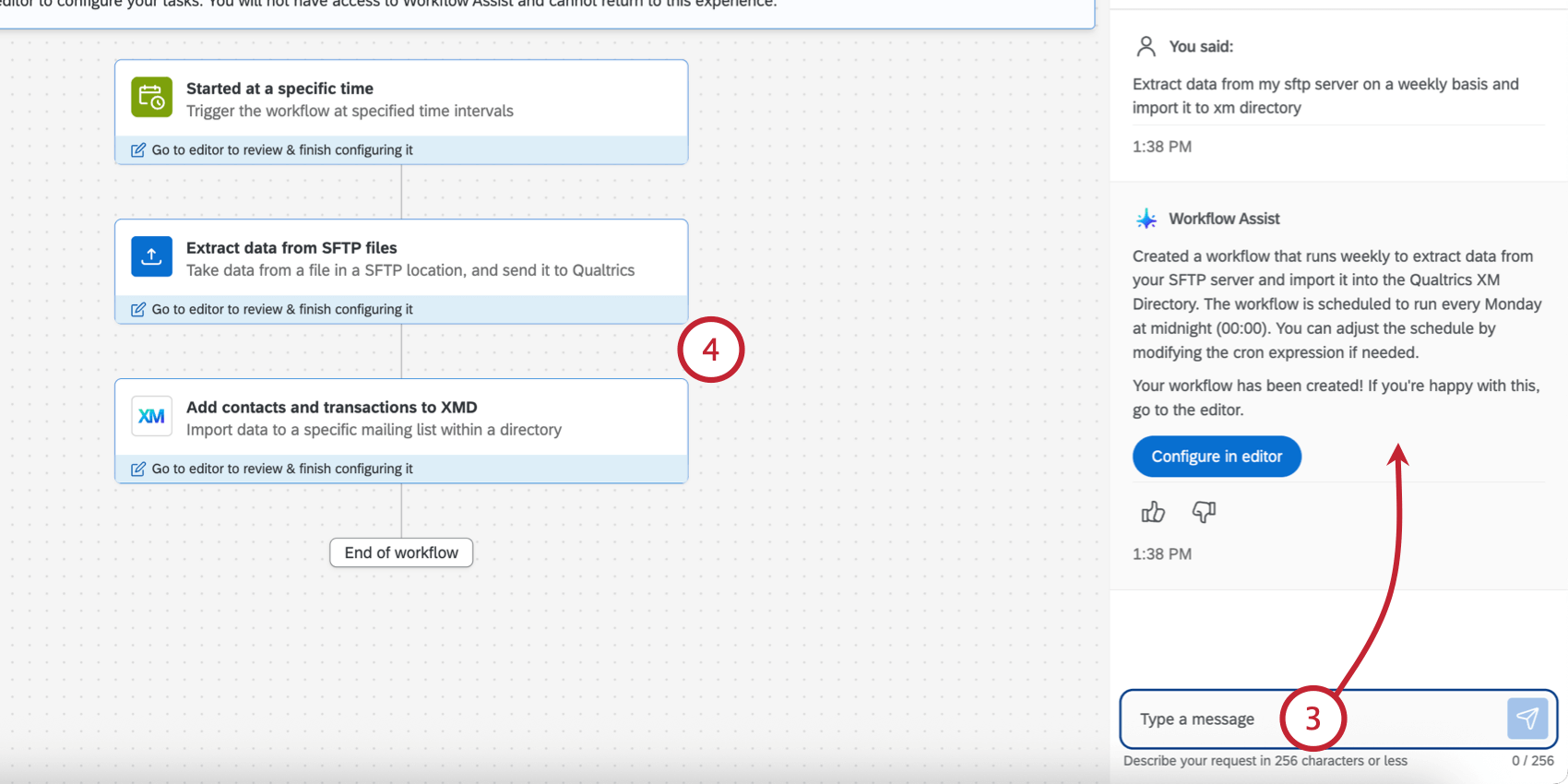Viewport: 1568px width, 784px height.
Task: Click the 'Created a workflow that runs weekly' reply text
Action: pyautogui.click(x=1337, y=304)
